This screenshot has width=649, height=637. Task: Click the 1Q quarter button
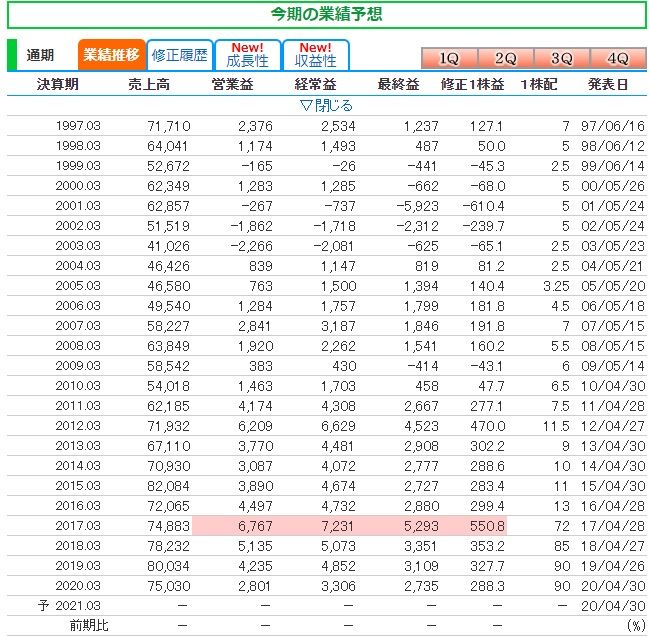click(449, 58)
